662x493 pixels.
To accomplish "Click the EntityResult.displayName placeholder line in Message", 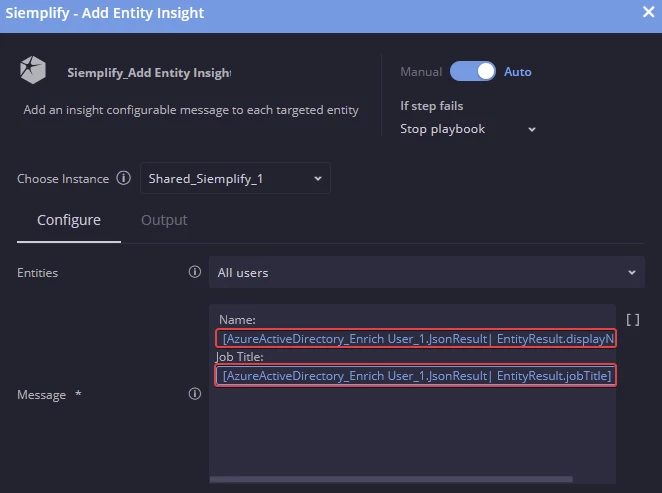I will [416, 339].
